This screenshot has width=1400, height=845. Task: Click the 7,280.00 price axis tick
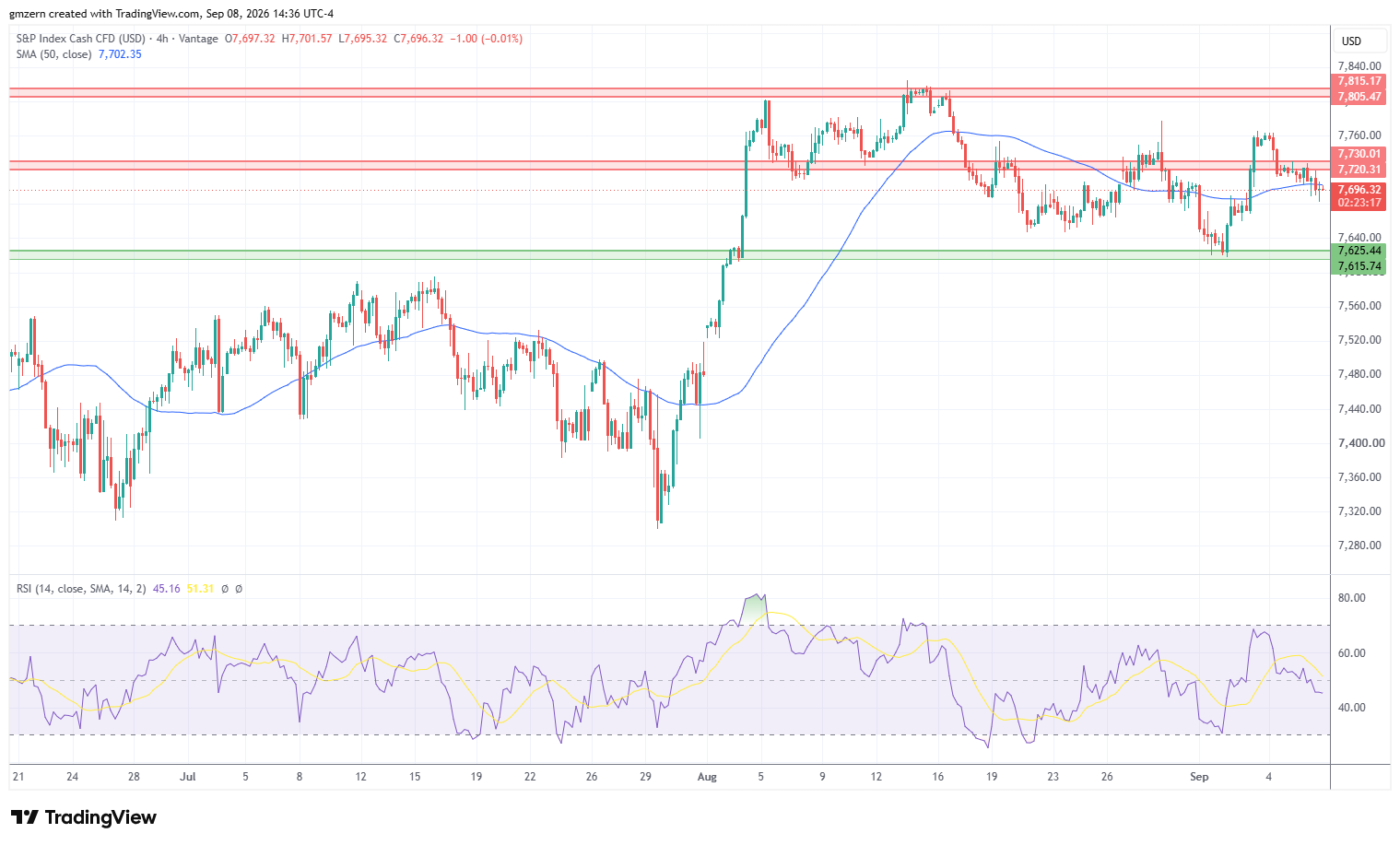click(1359, 546)
